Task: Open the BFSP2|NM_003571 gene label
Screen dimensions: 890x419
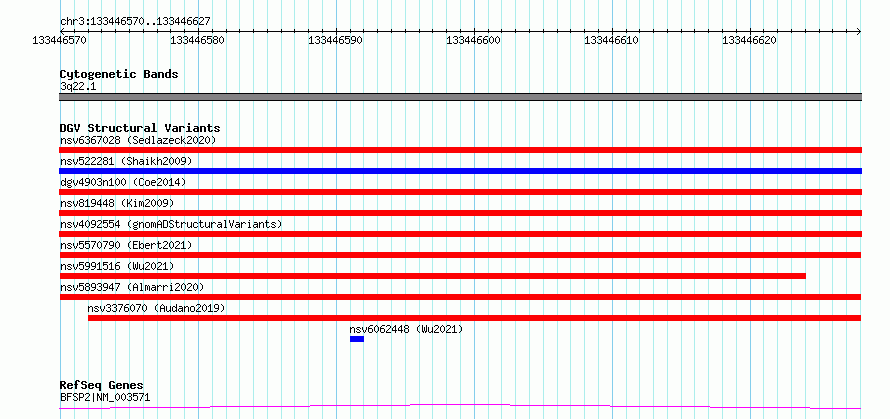Action: click(x=105, y=397)
